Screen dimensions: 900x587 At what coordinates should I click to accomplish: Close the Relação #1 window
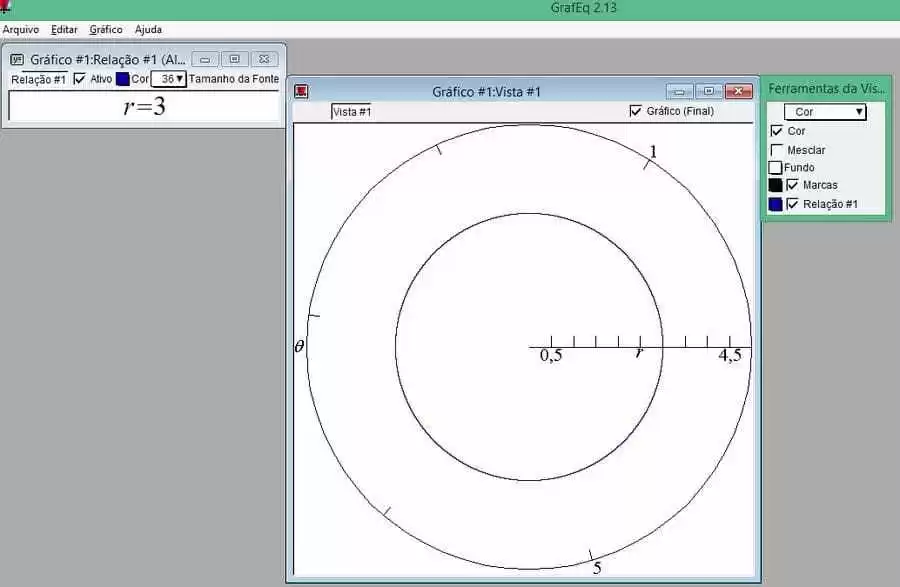(x=264, y=59)
